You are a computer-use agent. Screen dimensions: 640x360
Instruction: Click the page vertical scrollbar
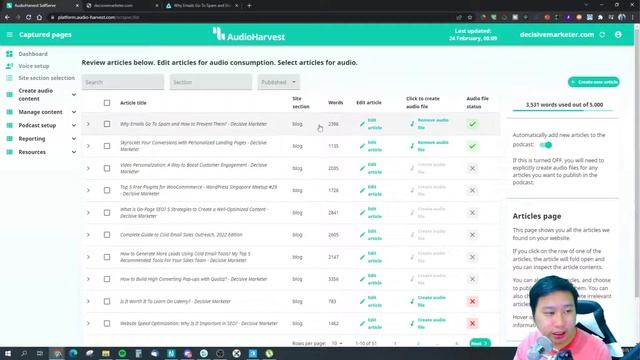[637, 163]
